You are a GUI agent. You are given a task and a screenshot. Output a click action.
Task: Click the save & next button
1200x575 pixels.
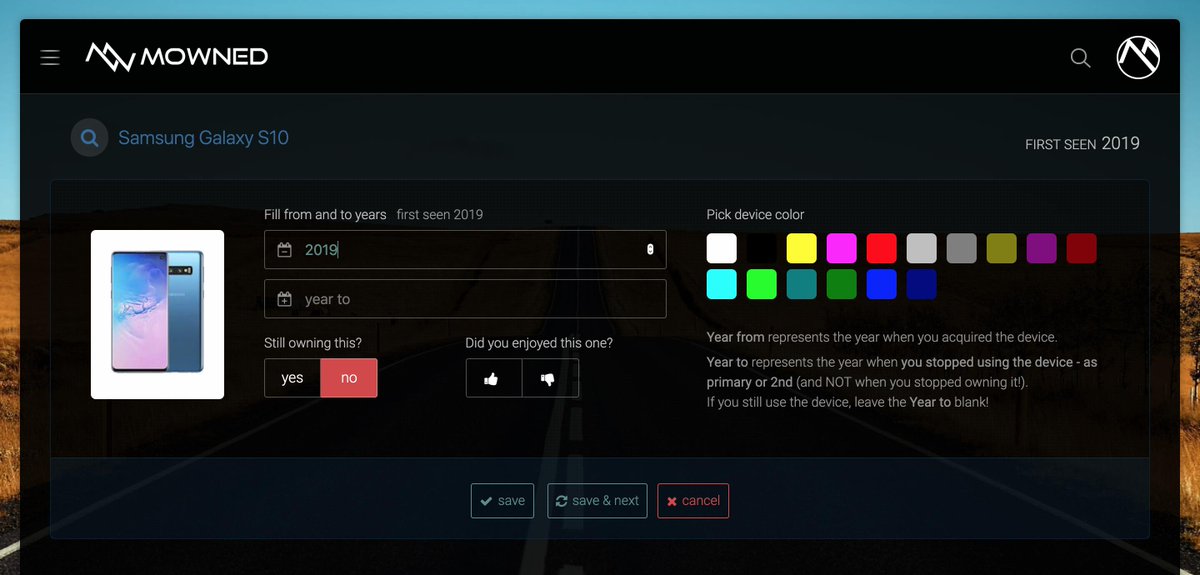point(598,501)
